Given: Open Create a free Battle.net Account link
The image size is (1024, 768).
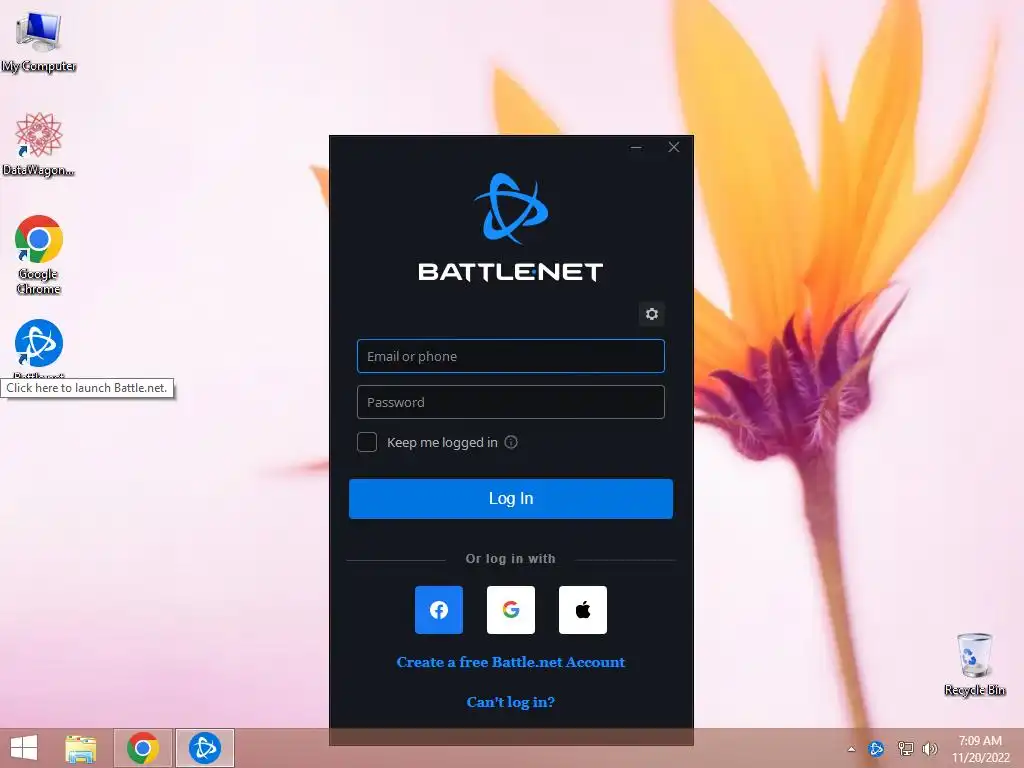Looking at the screenshot, I should click(x=511, y=662).
